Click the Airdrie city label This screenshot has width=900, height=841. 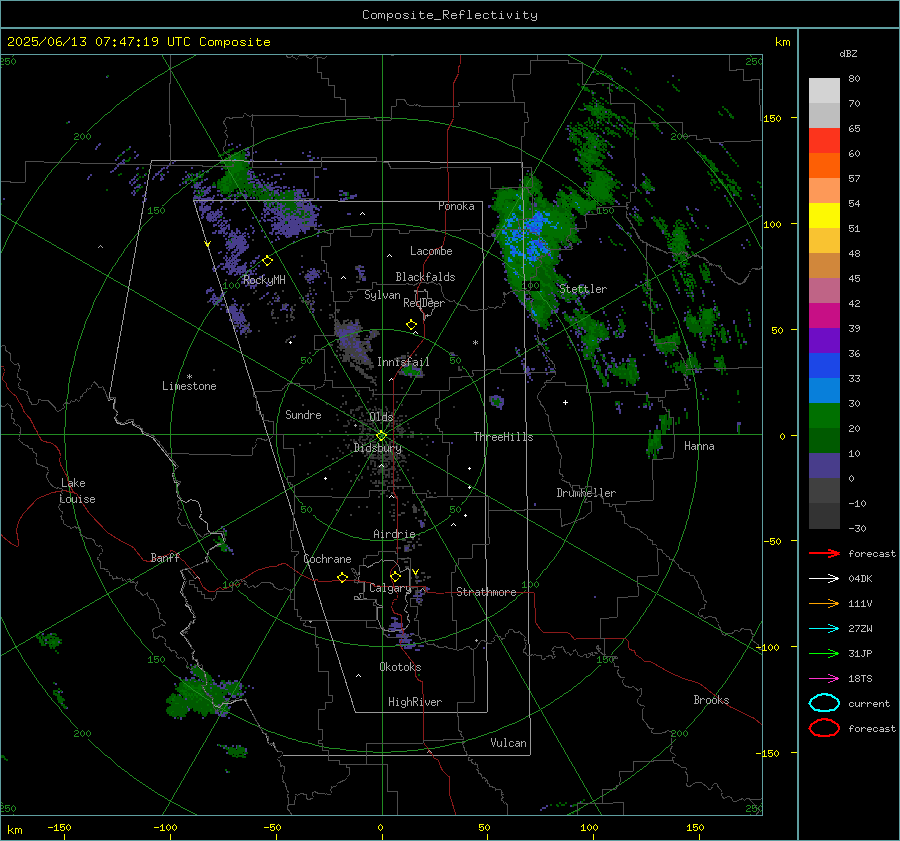[394, 534]
